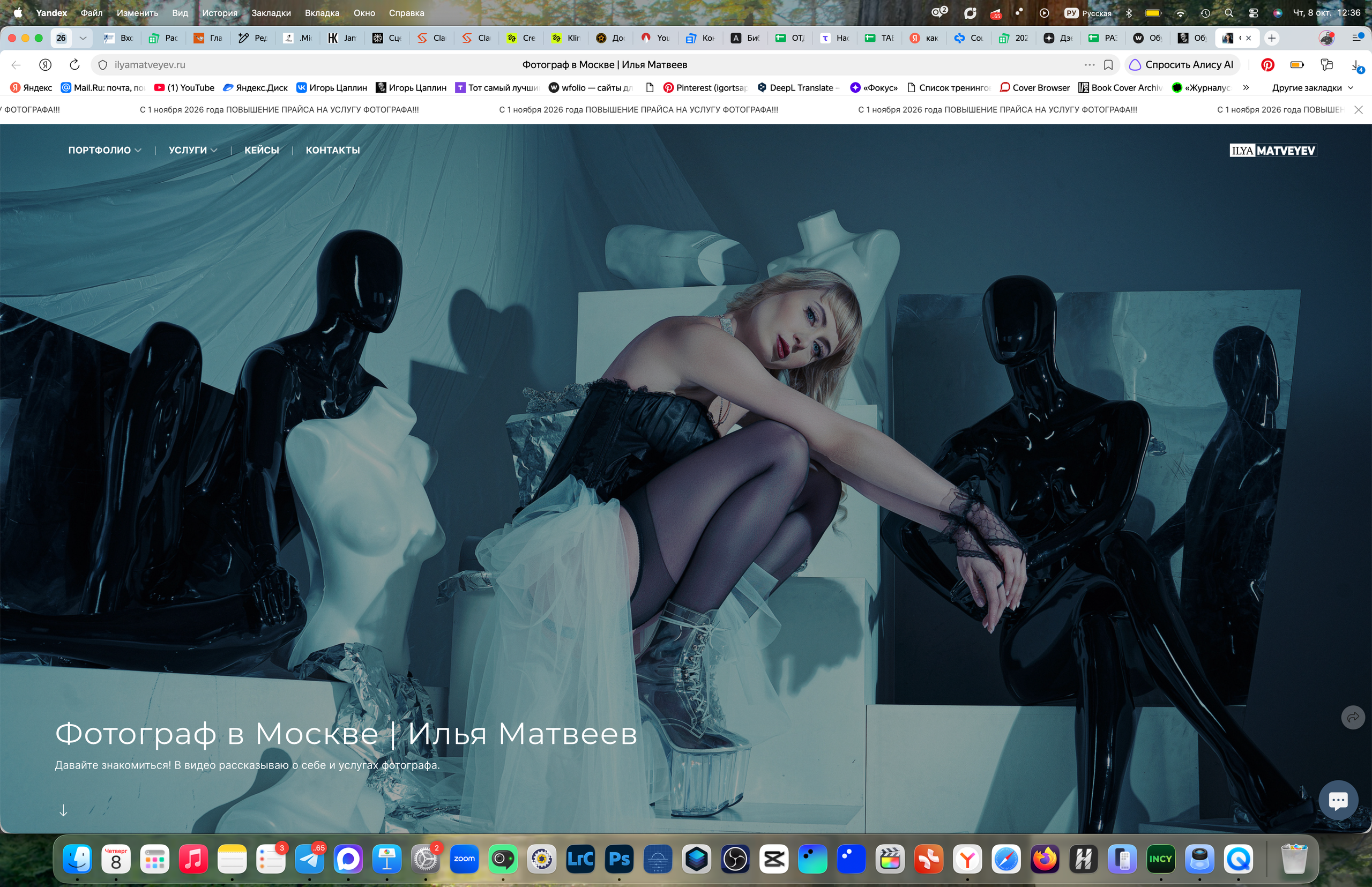The width and height of the screenshot is (1372, 887).
Task: Click the down arrow under the subtitle
Action: pos(63,810)
